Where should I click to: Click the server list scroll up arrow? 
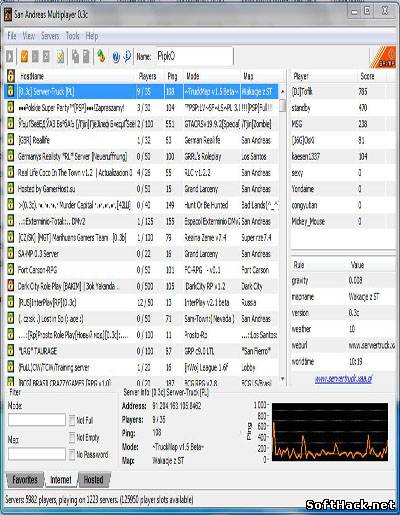coord(283,91)
